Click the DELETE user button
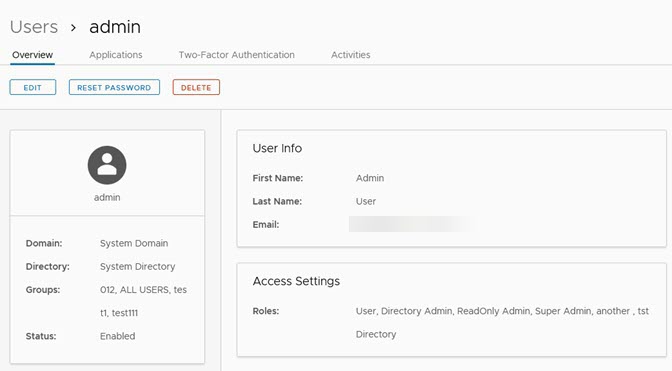672x371 pixels. tap(196, 87)
